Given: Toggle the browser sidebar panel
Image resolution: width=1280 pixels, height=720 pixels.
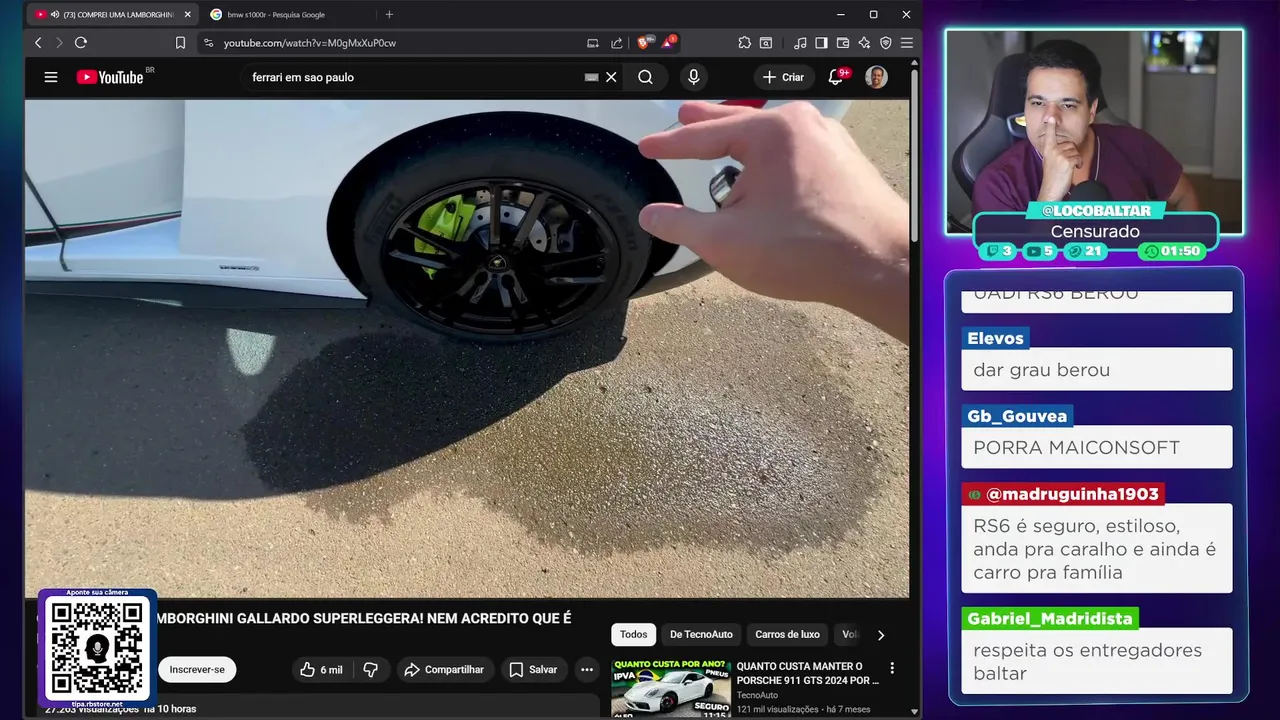Looking at the screenshot, I should point(821,43).
